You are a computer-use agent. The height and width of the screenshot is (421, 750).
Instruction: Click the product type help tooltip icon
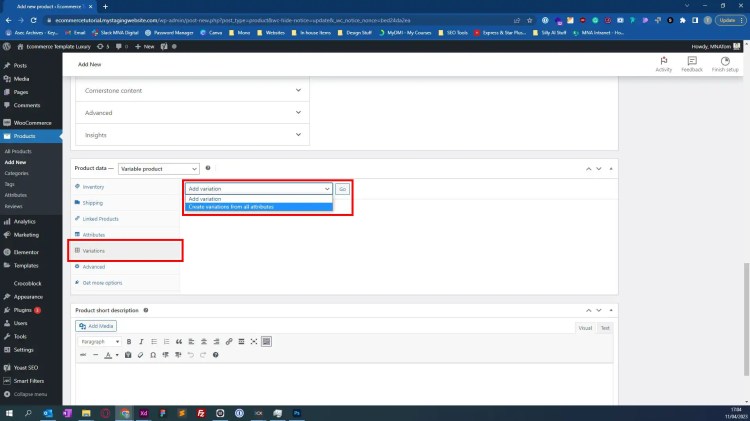click(208, 168)
